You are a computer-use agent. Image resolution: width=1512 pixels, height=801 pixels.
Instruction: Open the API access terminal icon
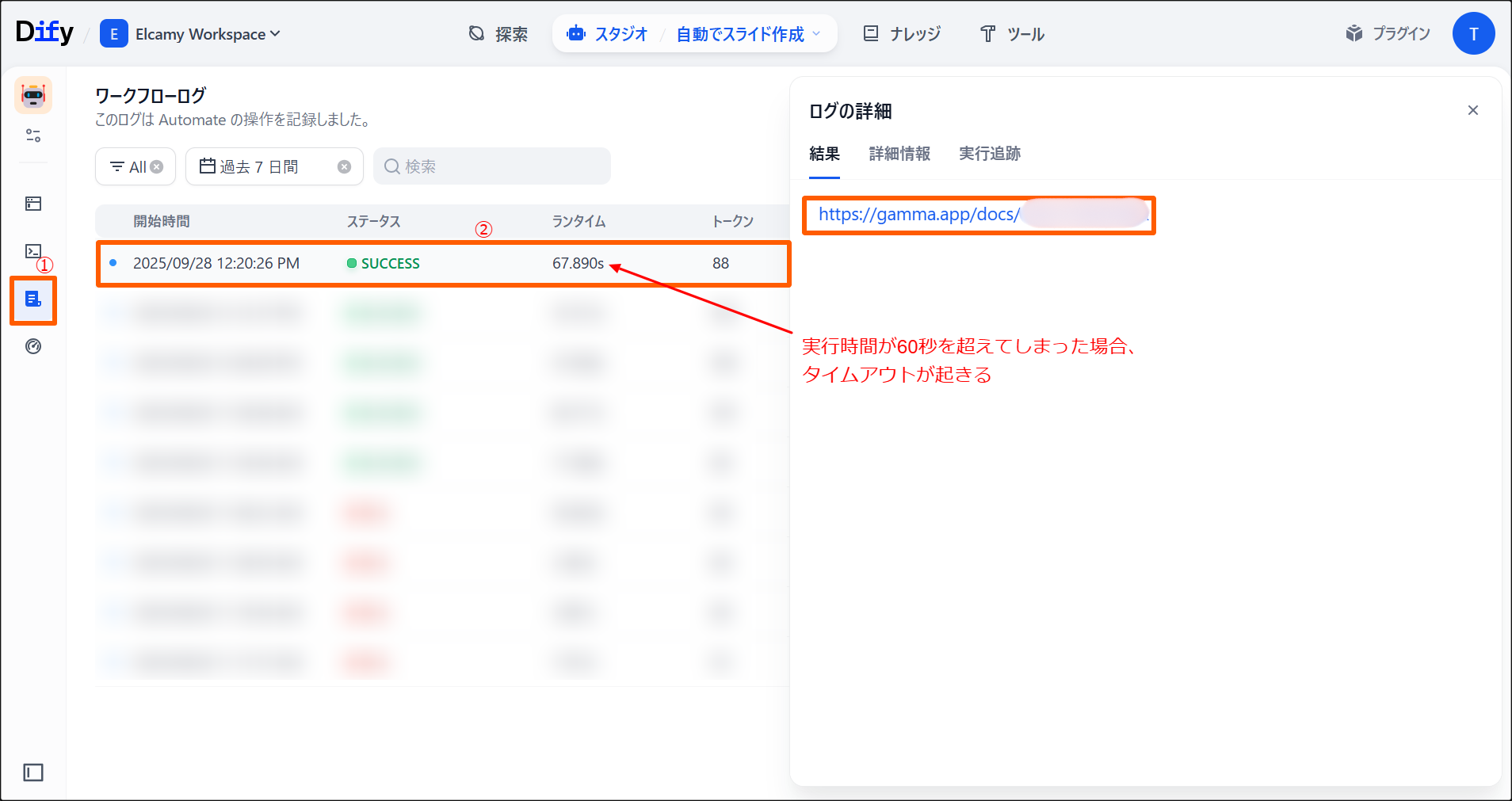33,251
